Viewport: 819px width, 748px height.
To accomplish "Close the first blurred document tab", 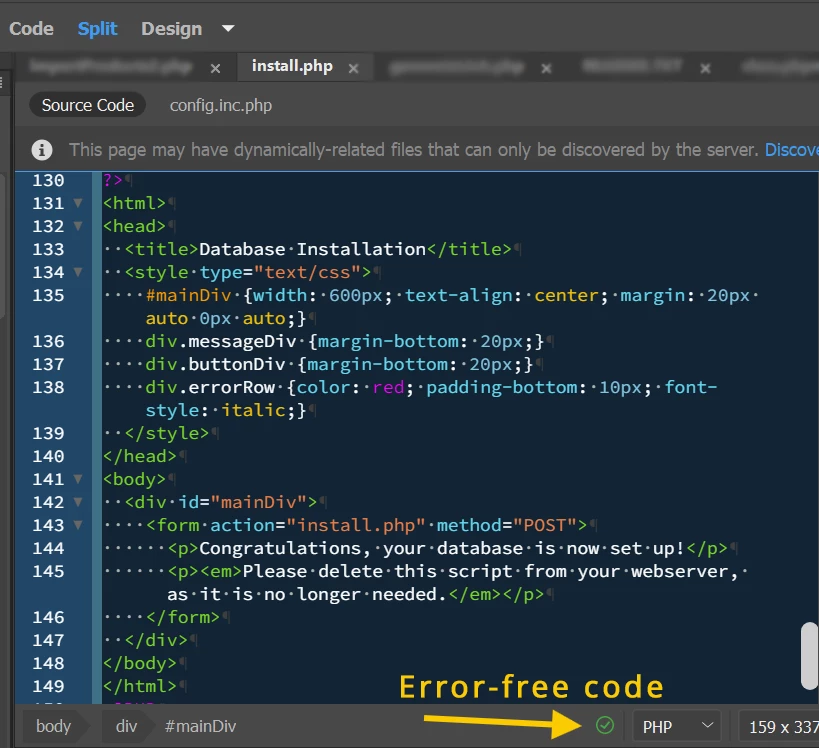I will tap(215, 68).
